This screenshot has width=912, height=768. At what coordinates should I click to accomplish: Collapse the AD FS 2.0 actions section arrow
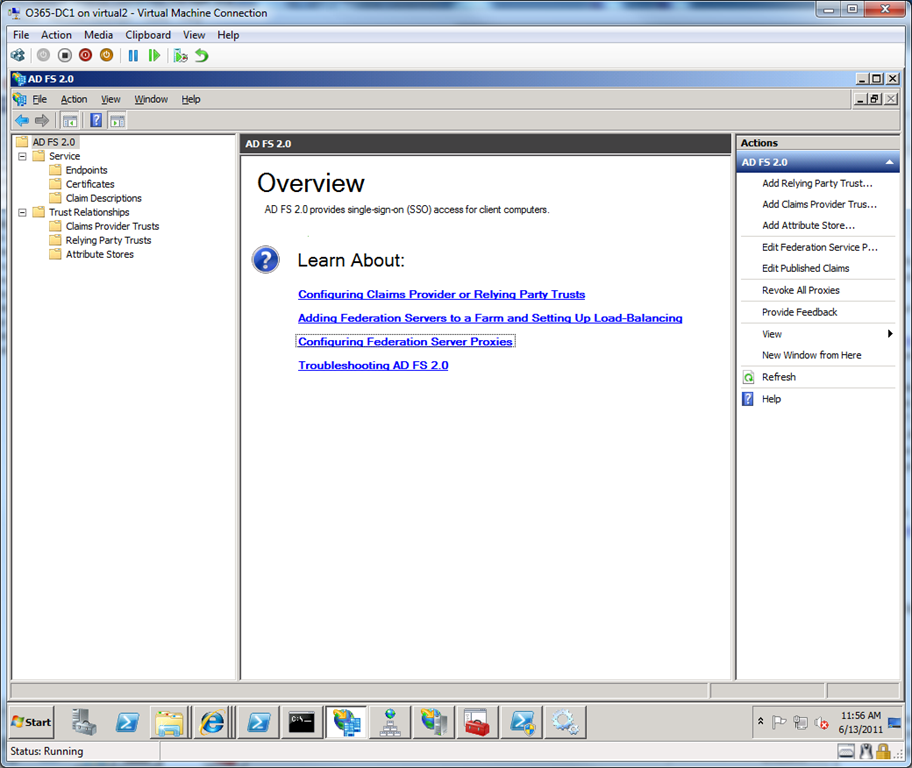(889, 162)
